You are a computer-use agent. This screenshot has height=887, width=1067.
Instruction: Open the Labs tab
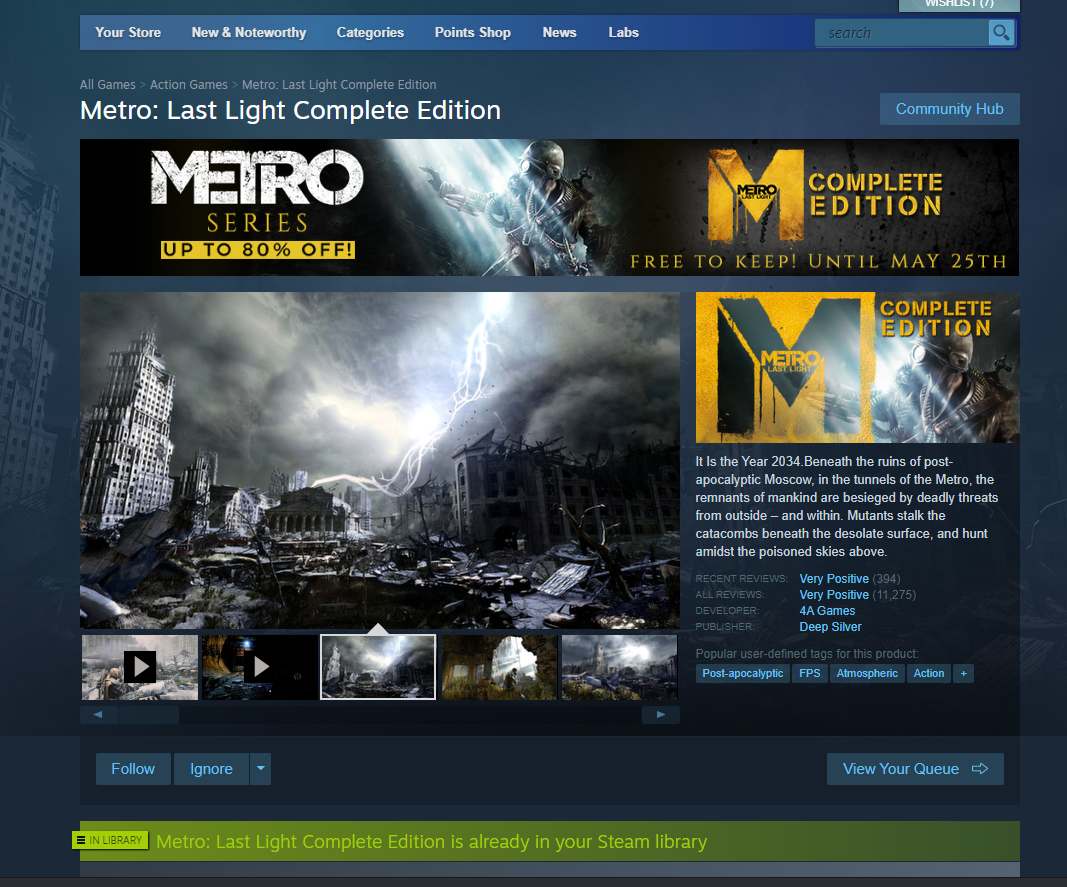(x=623, y=32)
